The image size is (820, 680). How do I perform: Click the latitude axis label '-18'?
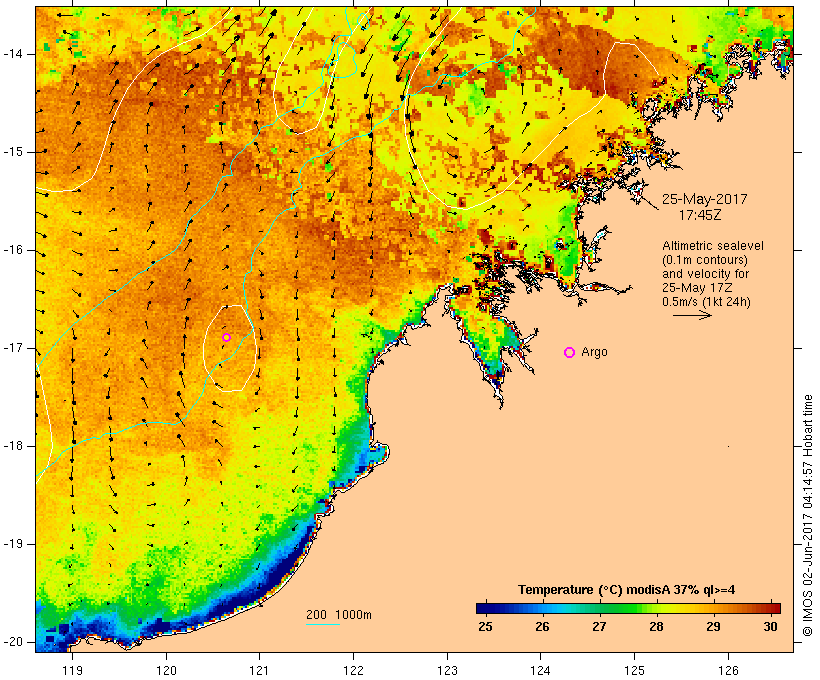13,446
